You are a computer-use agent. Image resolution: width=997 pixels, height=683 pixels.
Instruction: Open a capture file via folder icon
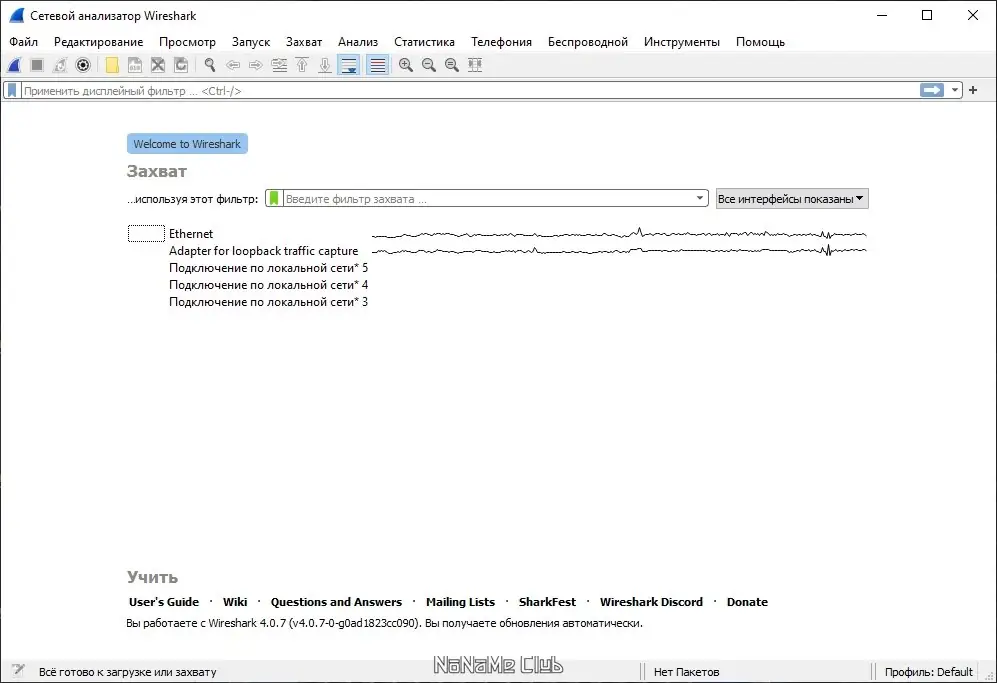pos(112,65)
